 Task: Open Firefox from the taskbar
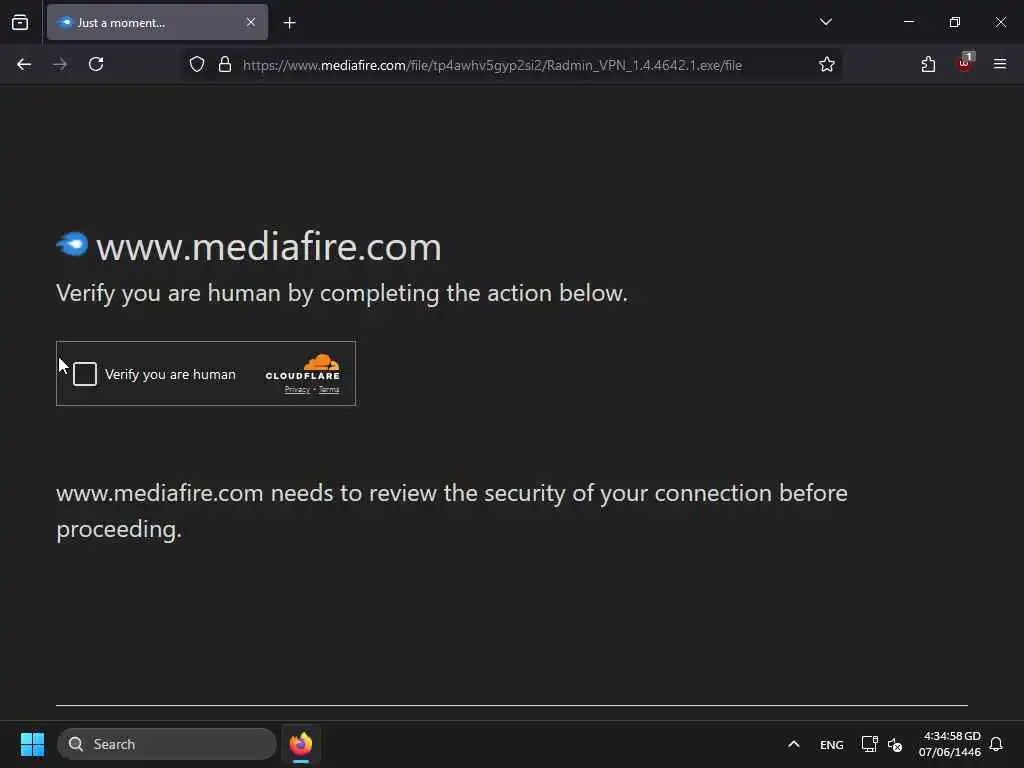301,744
